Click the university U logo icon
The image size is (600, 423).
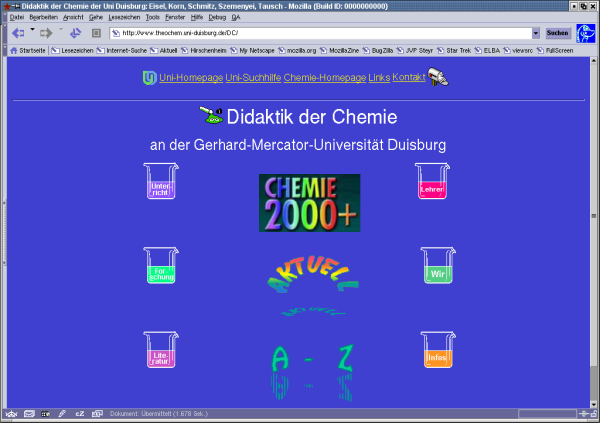click(150, 78)
